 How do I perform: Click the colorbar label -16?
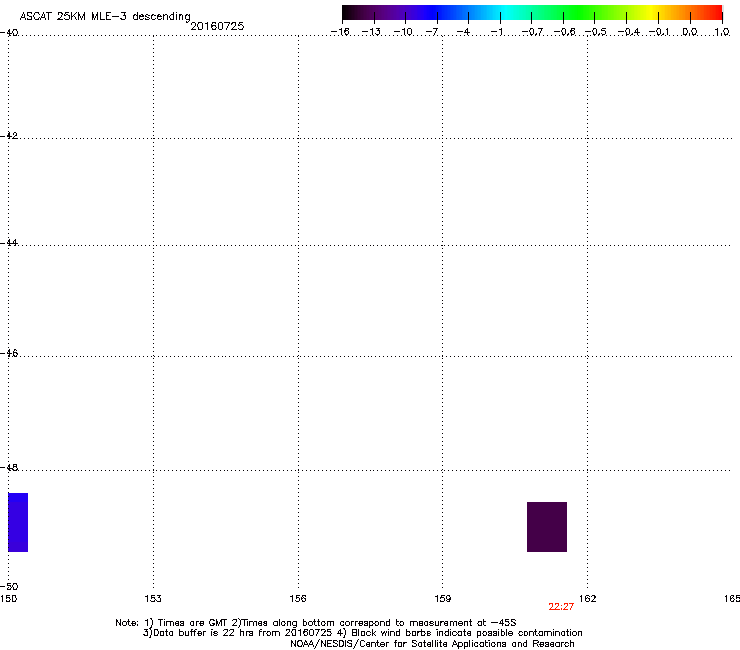pyautogui.click(x=340, y=32)
